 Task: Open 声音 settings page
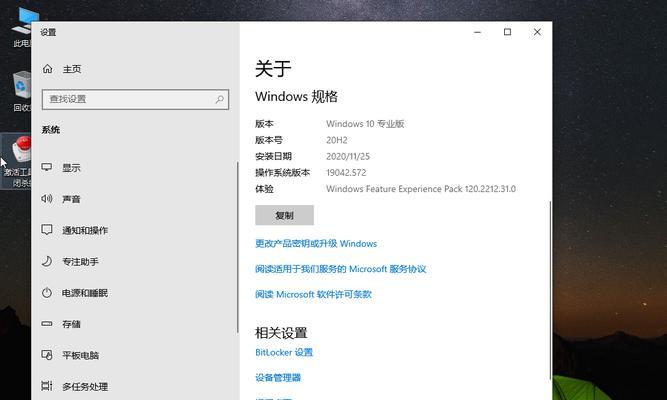pos(71,199)
